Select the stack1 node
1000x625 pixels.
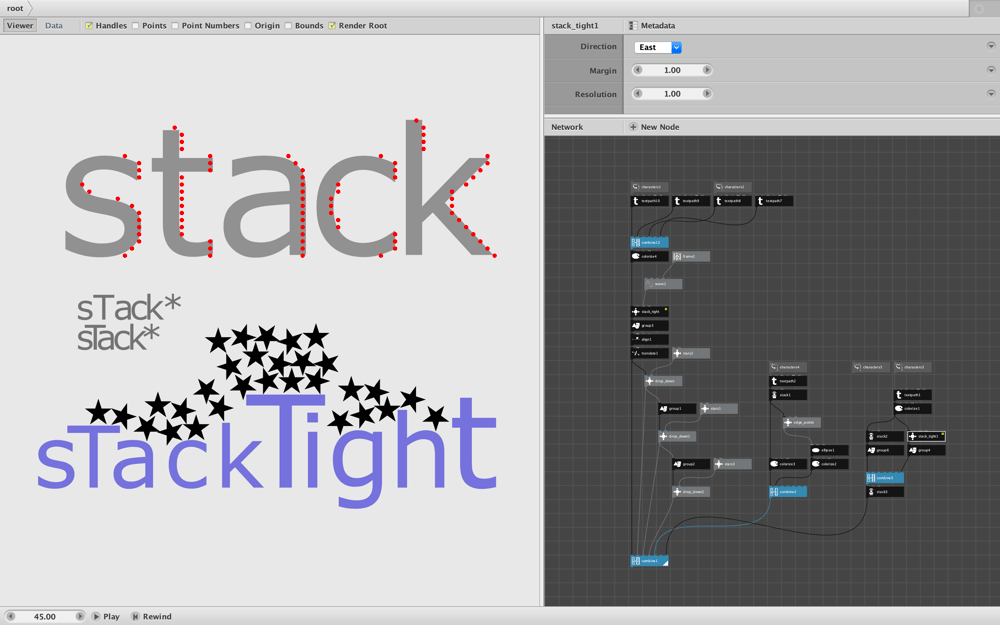click(788, 395)
